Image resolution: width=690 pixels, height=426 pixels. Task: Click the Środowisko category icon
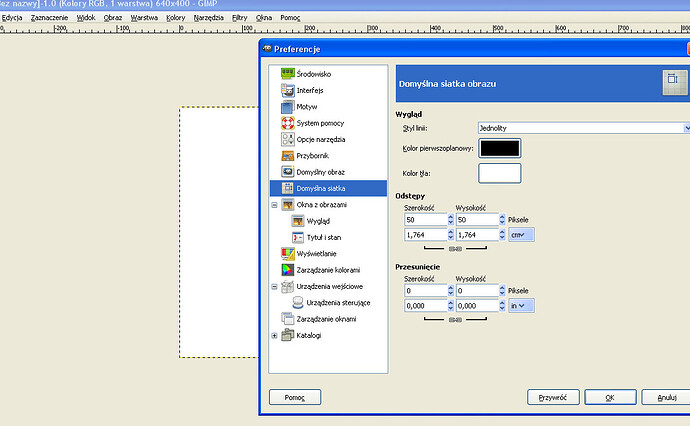coord(287,73)
